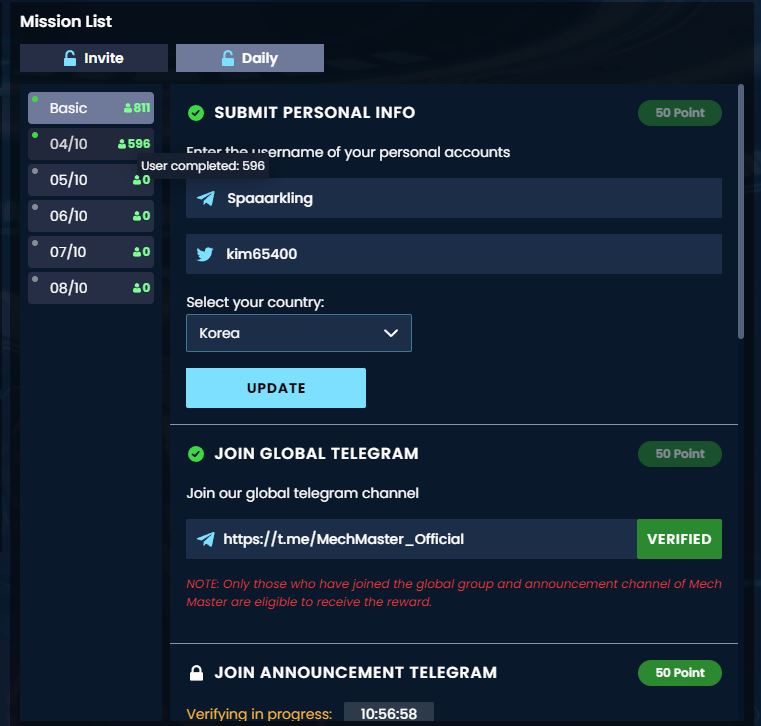Click the green status dot on 04/10 row
This screenshot has height=726, width=761.
coord(35,135)
